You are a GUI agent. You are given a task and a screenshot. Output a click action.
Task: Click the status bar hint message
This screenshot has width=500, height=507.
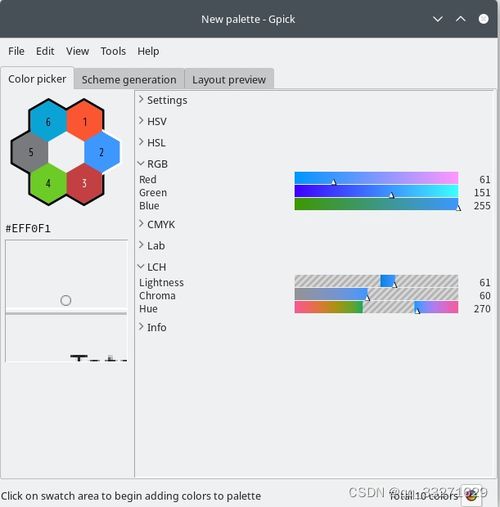click(x=131, y=496)
